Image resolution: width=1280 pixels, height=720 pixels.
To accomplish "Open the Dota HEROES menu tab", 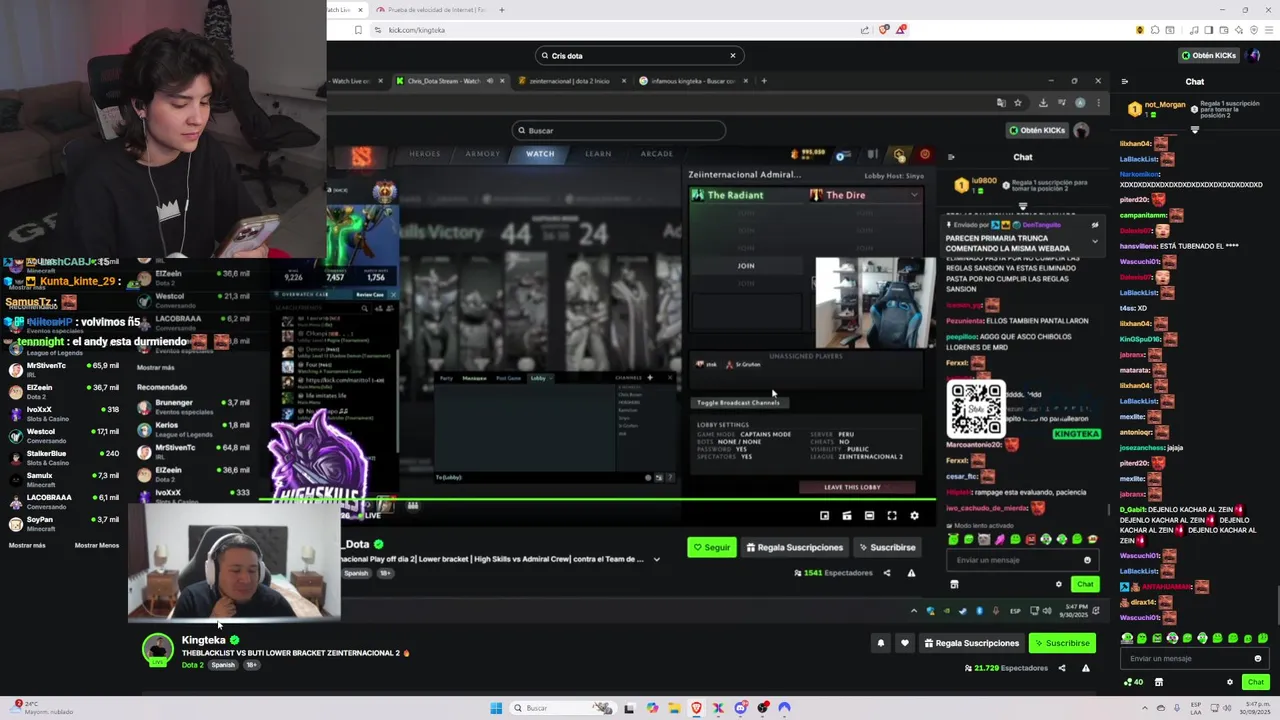I will pos(424,154).
